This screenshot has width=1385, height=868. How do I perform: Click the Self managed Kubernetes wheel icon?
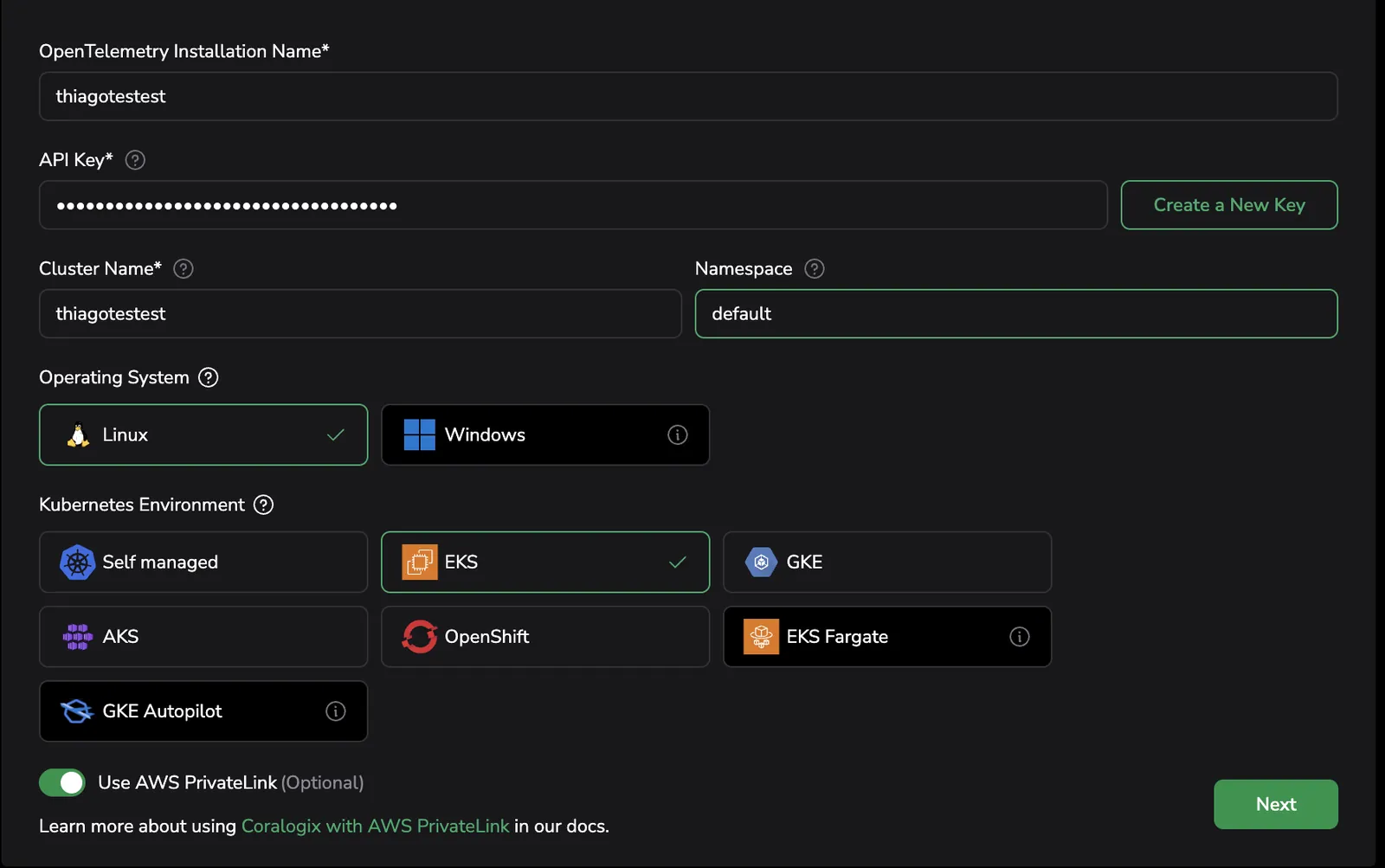pos(77,563)
